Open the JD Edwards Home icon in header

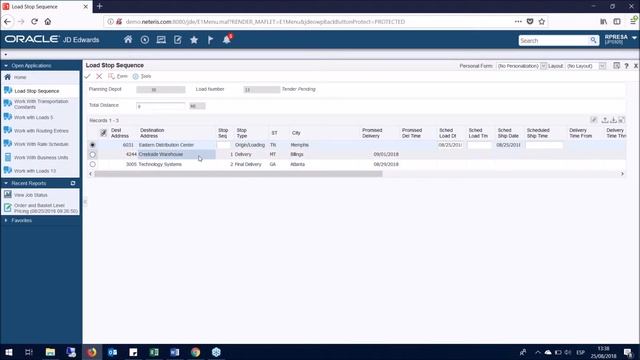point(128,40)
